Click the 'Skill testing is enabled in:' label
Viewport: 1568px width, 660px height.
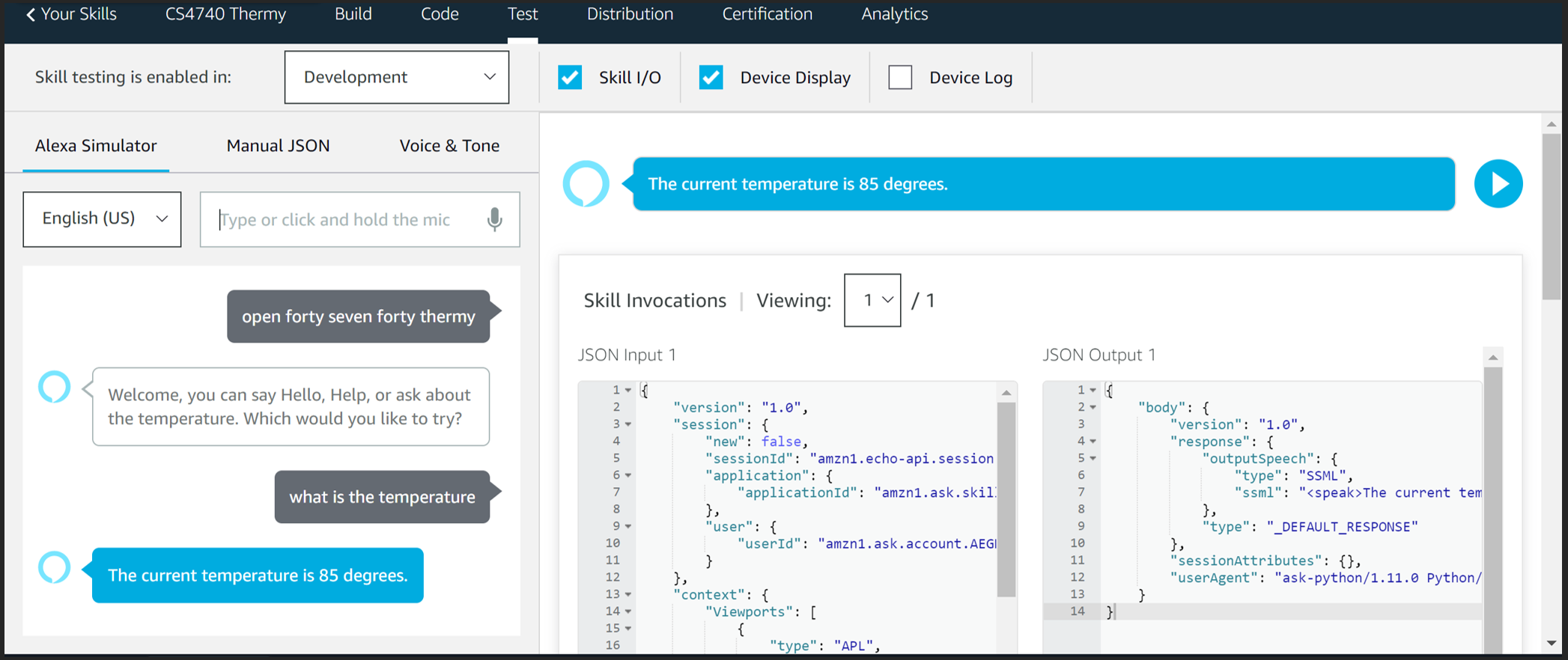tap(133, 77)
